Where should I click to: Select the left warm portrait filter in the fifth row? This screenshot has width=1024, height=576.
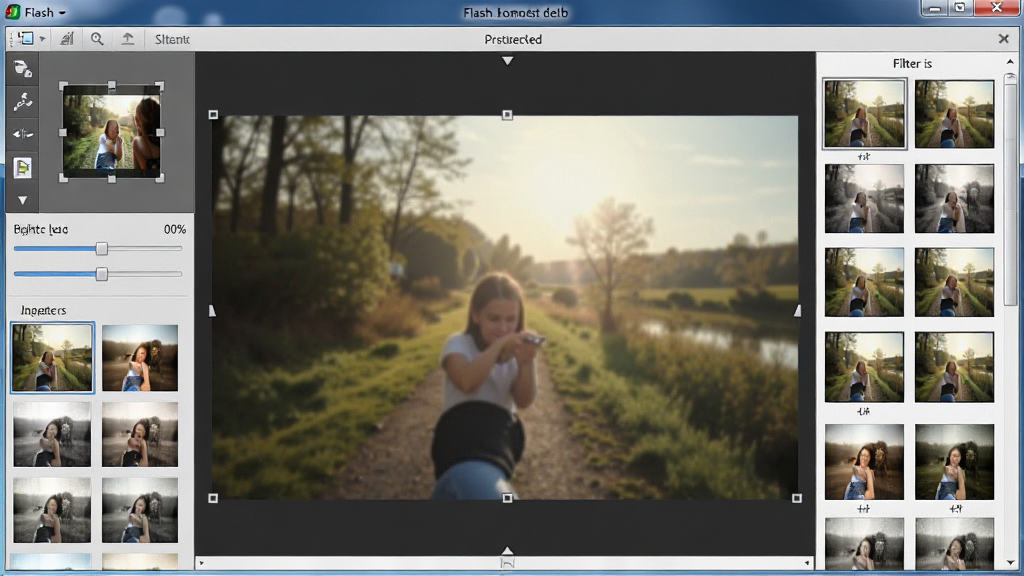point(864,462)
